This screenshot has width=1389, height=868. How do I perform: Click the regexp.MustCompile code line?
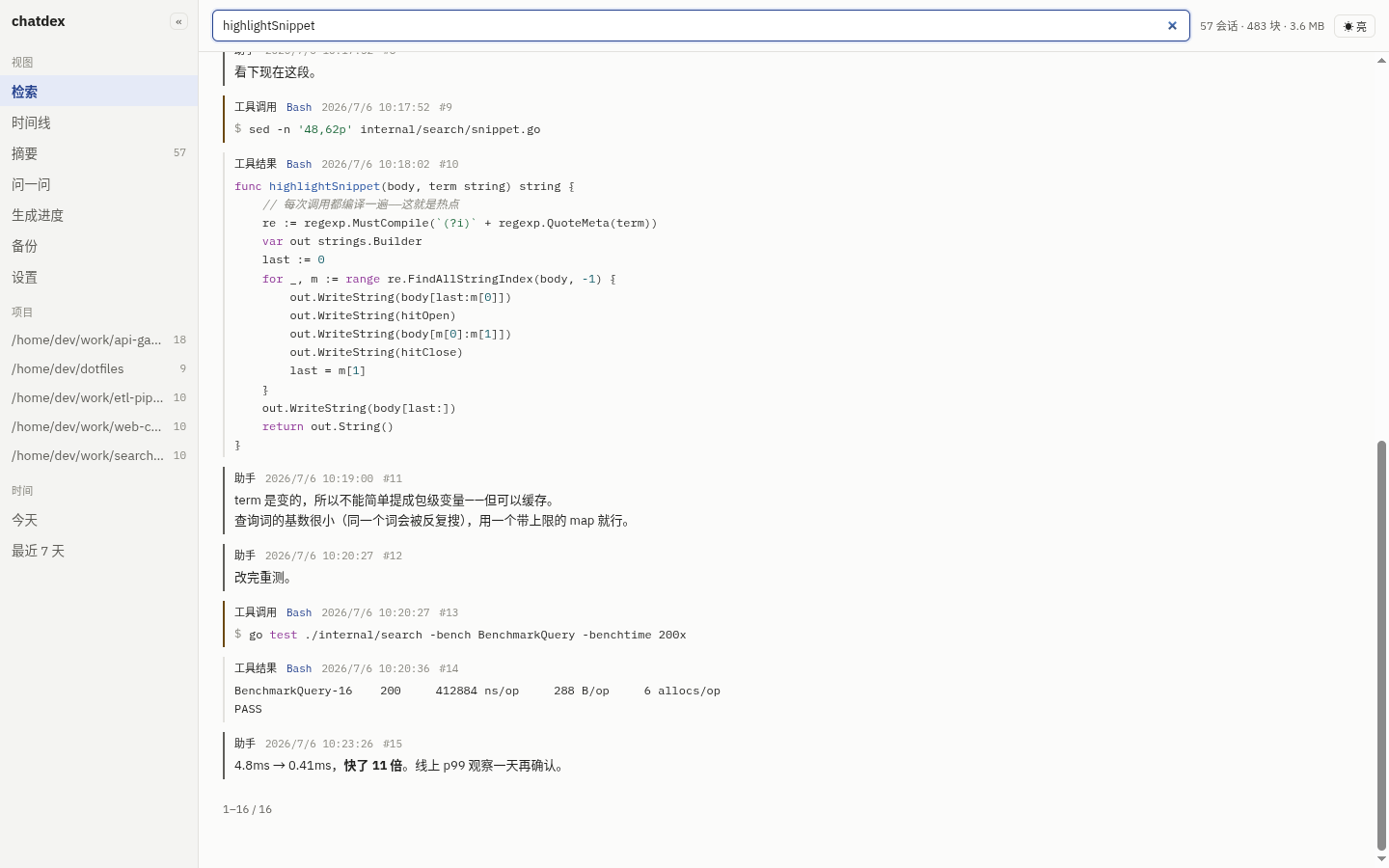(x=459, y=223)
